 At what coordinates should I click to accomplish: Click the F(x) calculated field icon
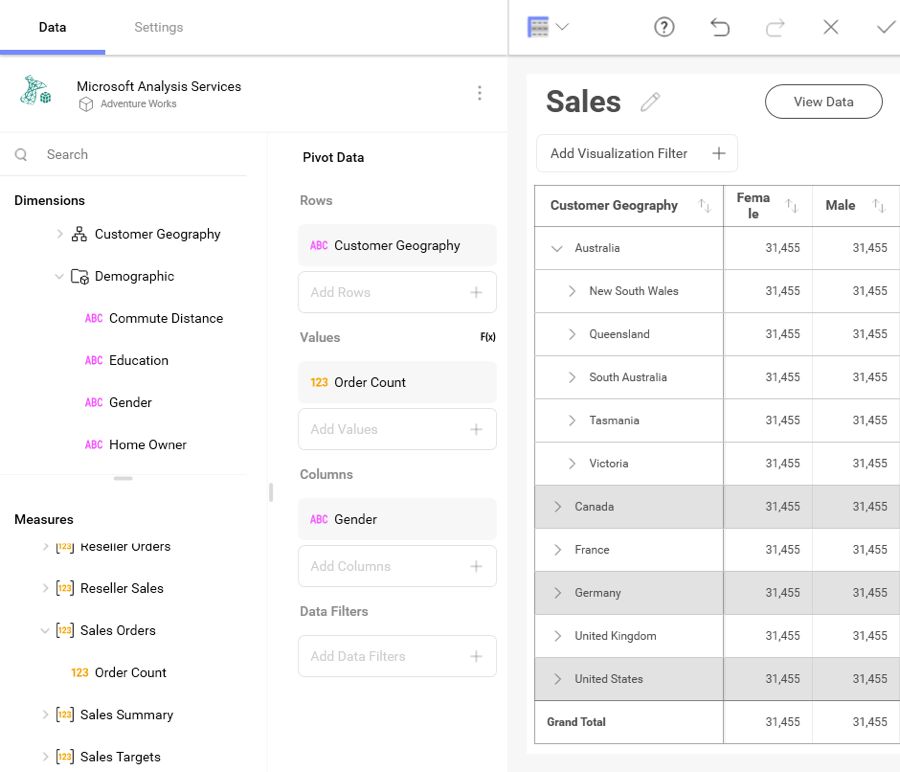pyautogui.click(x=488, y=338)
